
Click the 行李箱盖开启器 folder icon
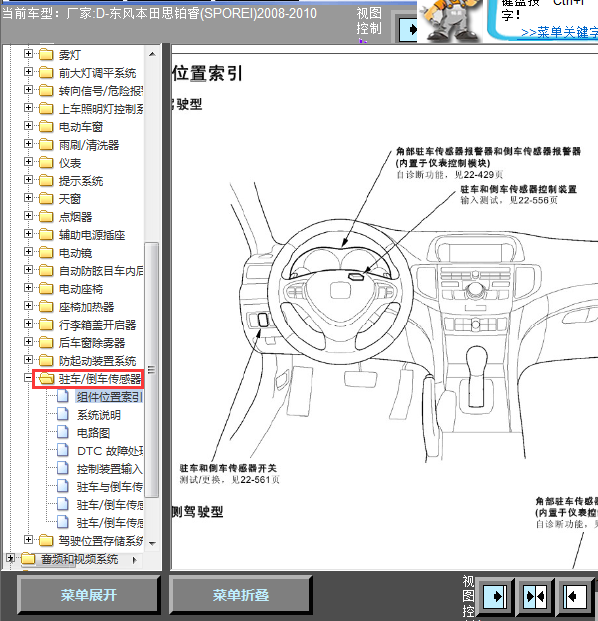point(46,324)
